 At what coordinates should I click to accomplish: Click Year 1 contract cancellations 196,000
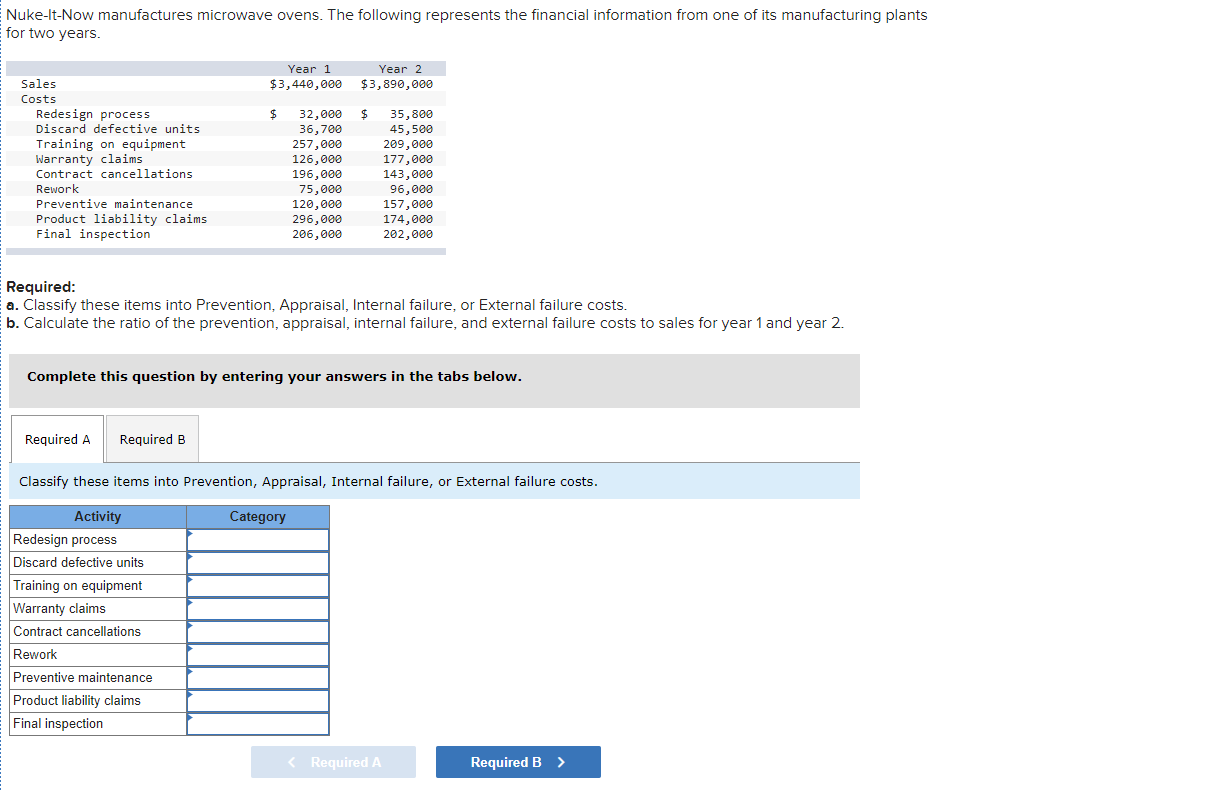[317, 174]
